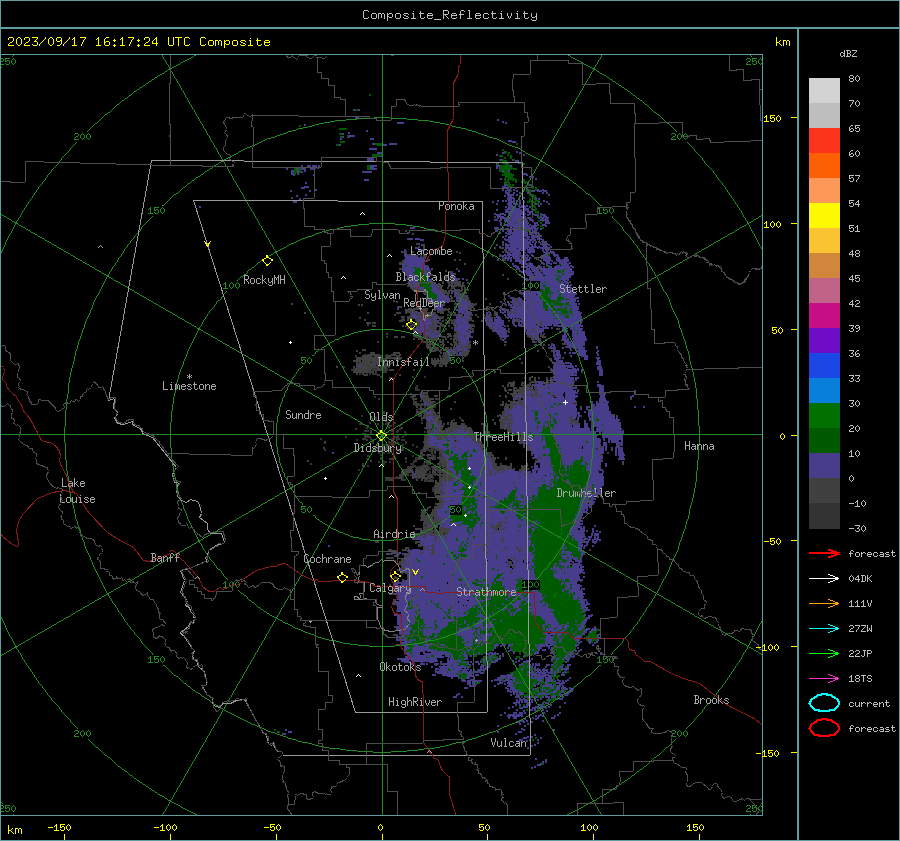
Task: Click the yellow diamond marker below Cochrane
Action: 342,577
